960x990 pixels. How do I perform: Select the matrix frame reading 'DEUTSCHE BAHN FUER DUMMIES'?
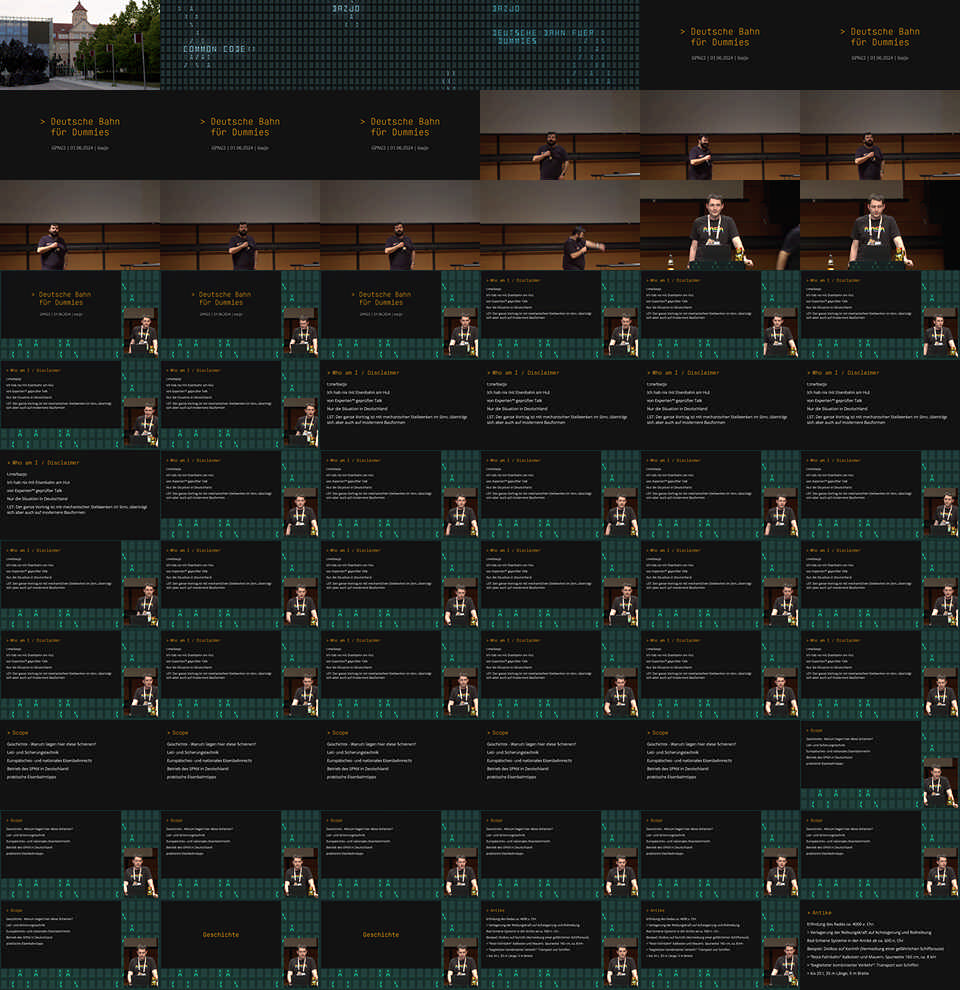pos(560,45)
